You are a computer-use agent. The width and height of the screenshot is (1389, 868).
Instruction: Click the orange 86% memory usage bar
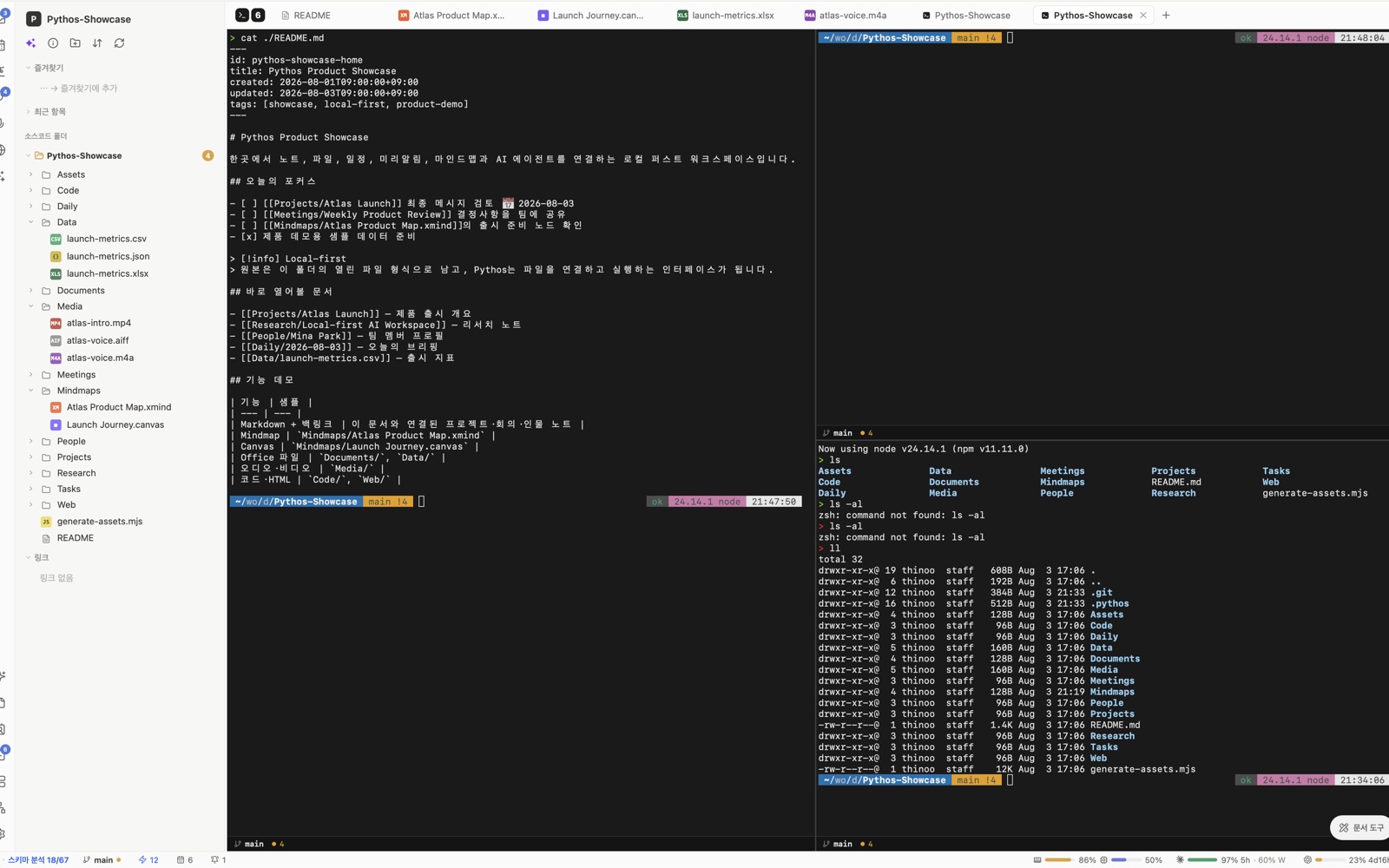click(1058, 860)
